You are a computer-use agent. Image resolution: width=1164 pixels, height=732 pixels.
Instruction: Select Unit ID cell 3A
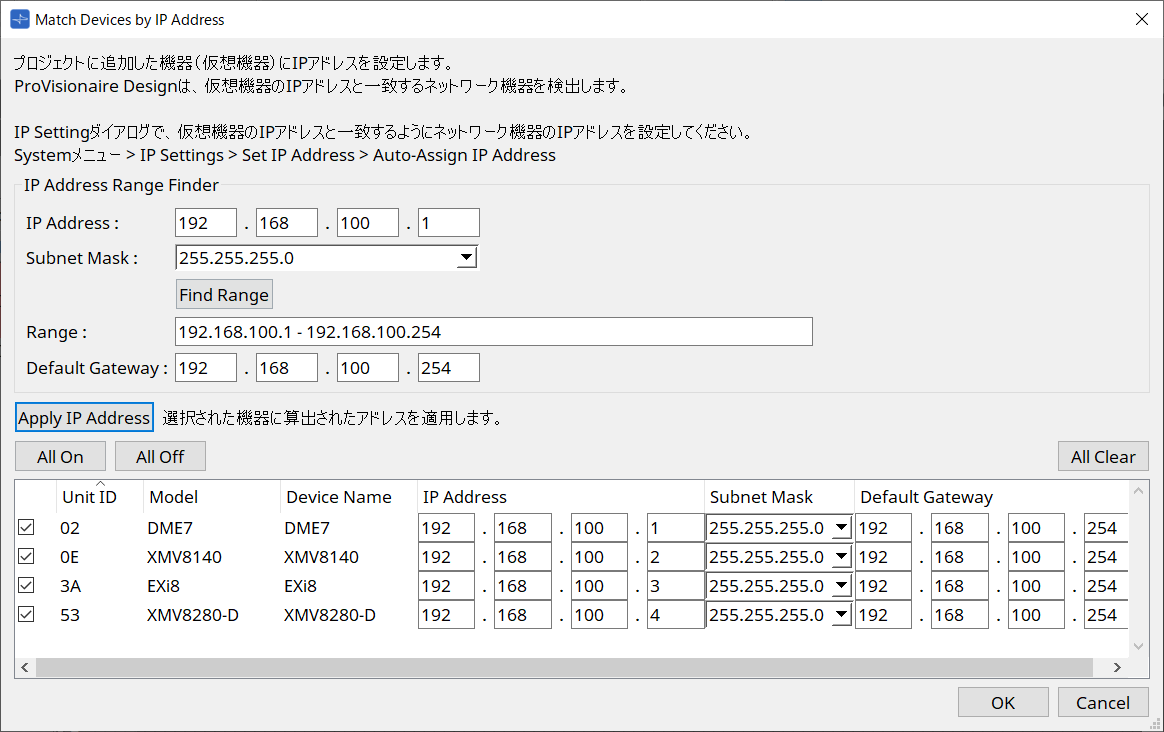click(x=71, y=586)
